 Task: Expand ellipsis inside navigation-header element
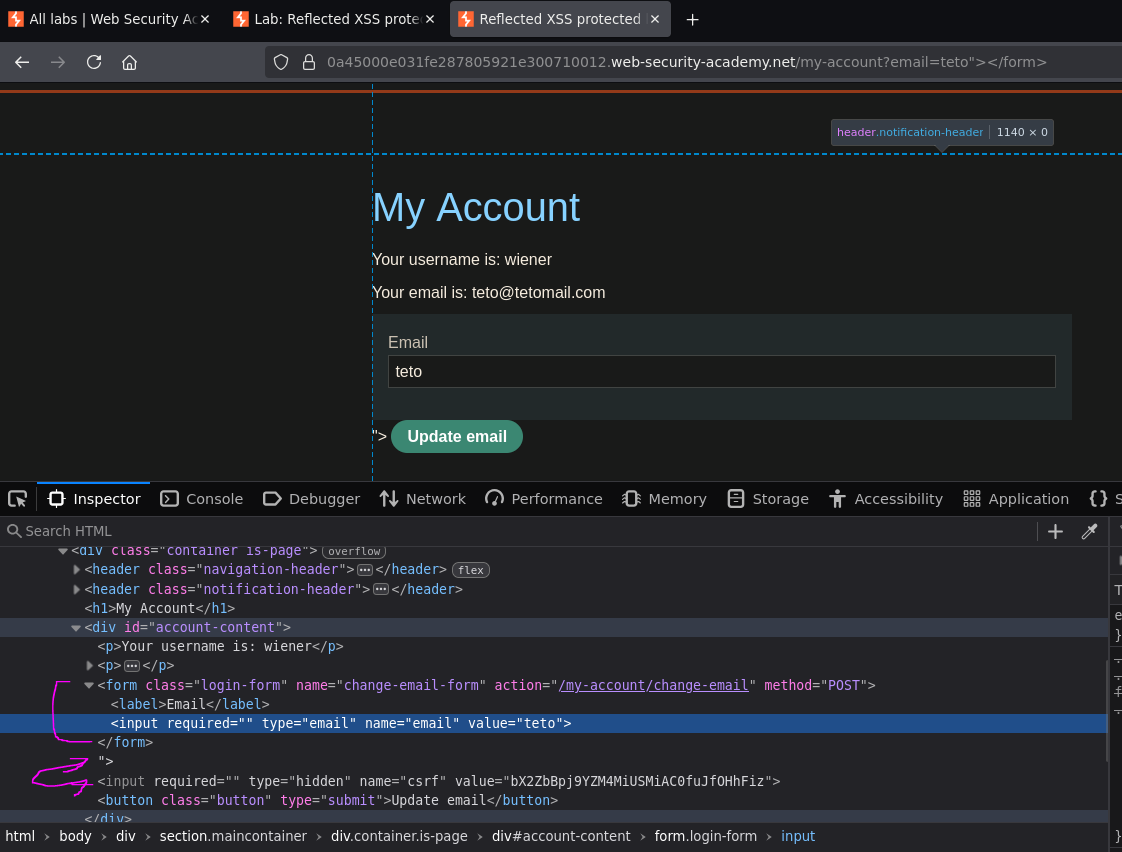[365, 570]
